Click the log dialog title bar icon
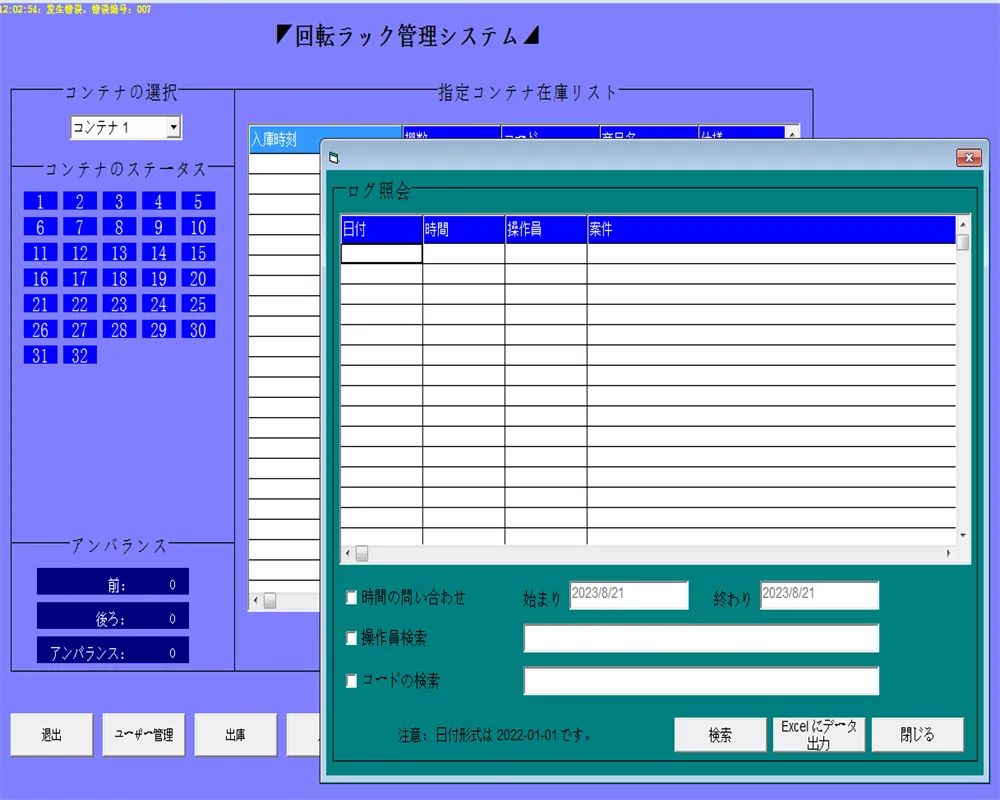The height and width of the screenshot is (800, 1000). click(x=334, y=157)
